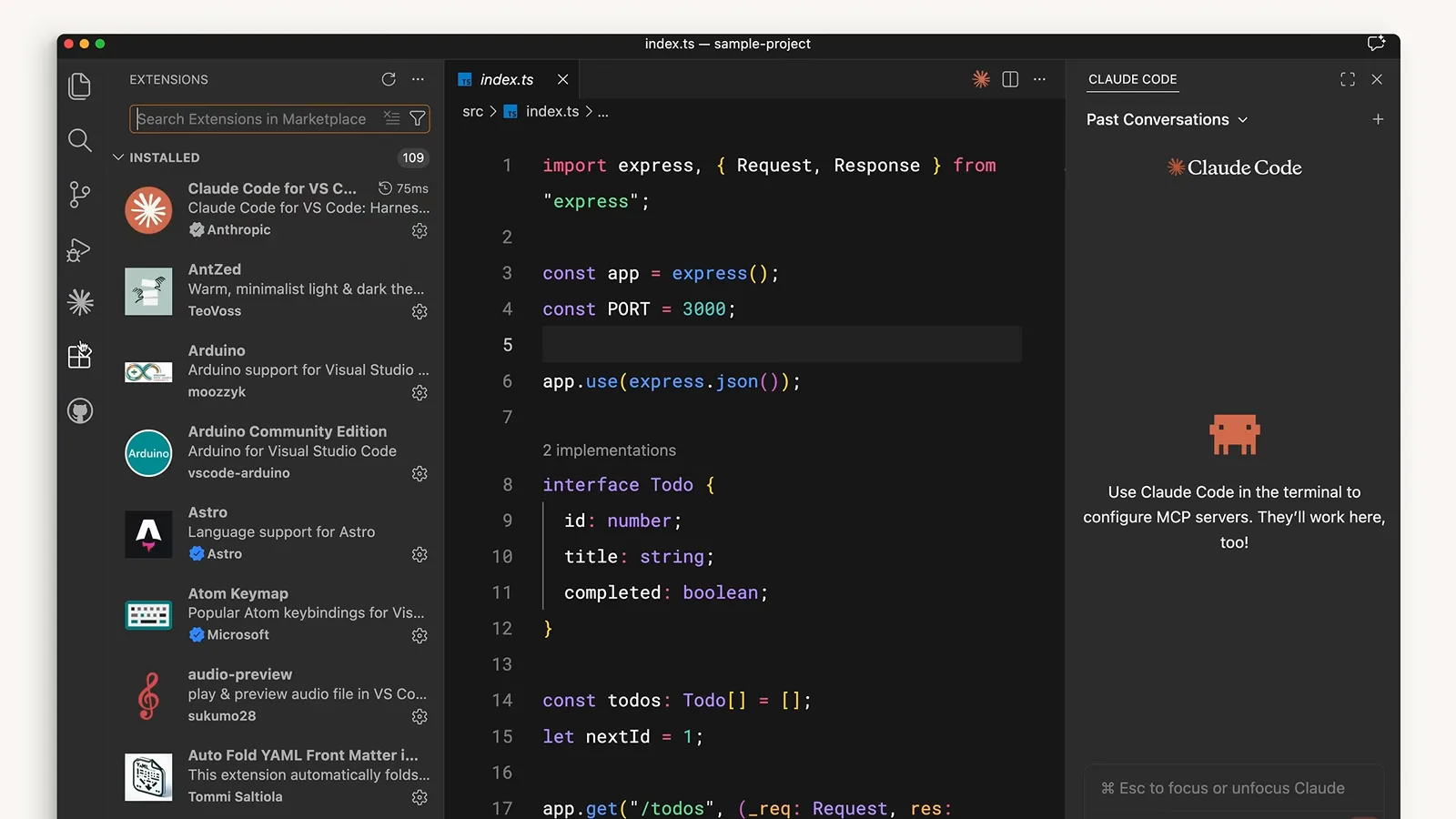Screen dimensions: 1456x819
Task: Refresh the extensions list
Action: [x=389, y=79]
